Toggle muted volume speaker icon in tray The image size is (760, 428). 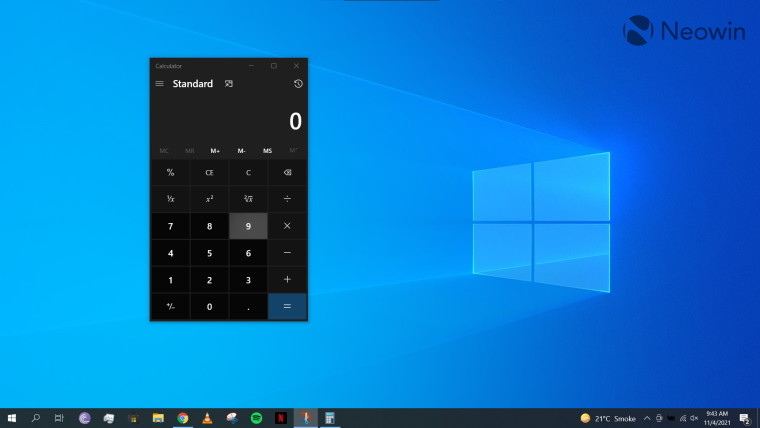coord(694,418)
